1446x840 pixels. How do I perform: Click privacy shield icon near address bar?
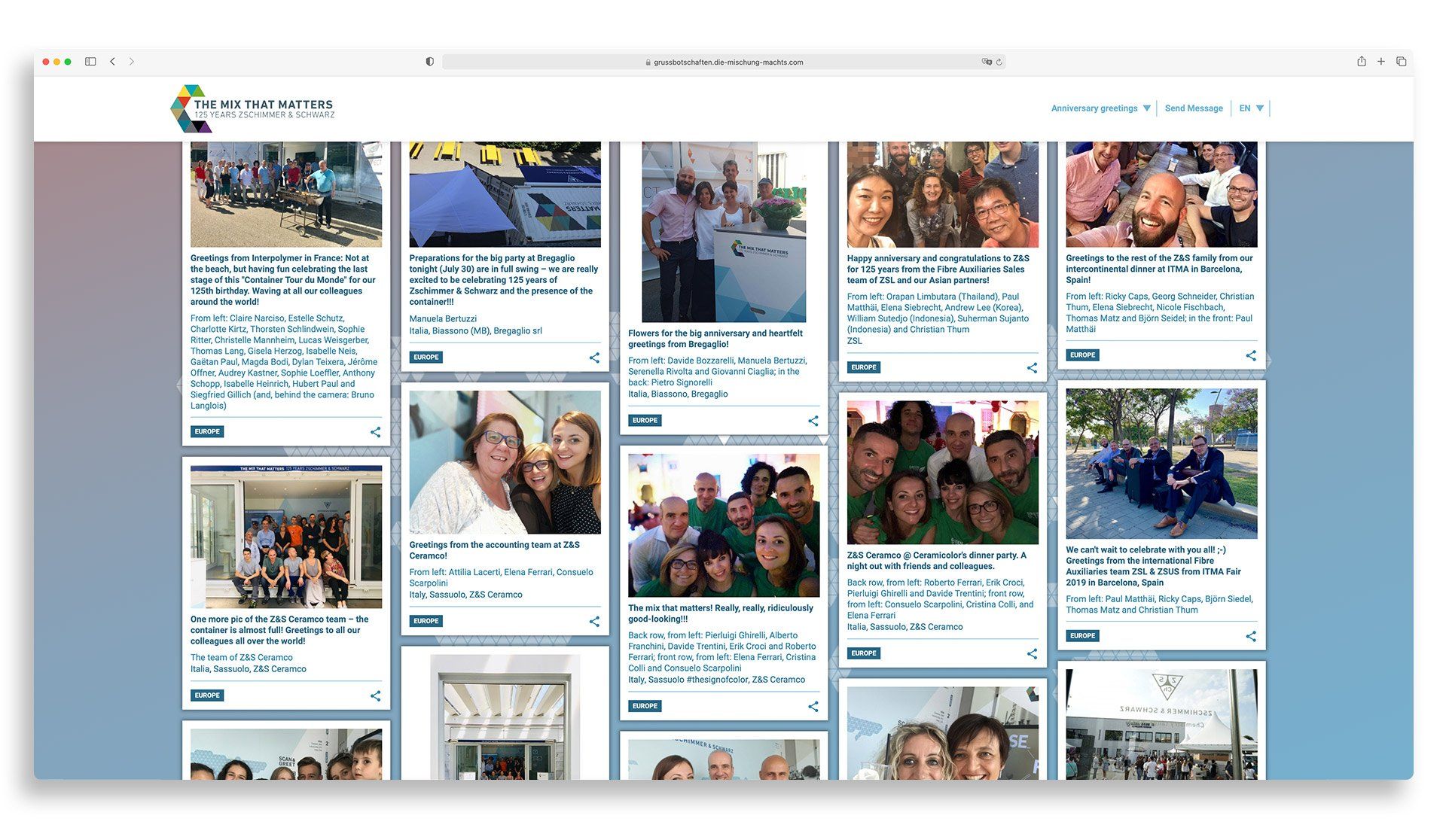click(x=429, y=62)
